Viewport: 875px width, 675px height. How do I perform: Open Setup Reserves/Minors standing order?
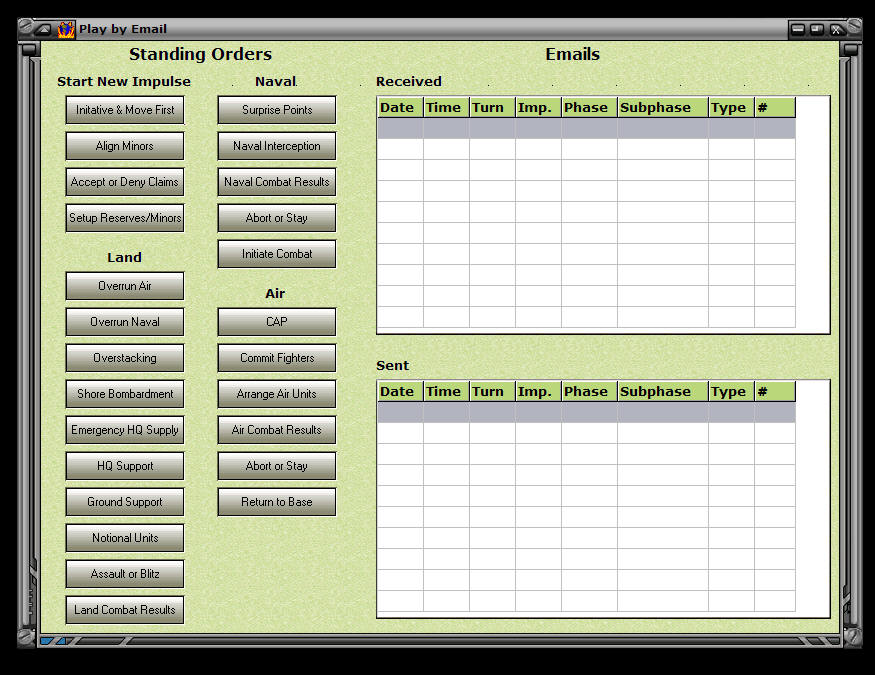click(125, 218)
